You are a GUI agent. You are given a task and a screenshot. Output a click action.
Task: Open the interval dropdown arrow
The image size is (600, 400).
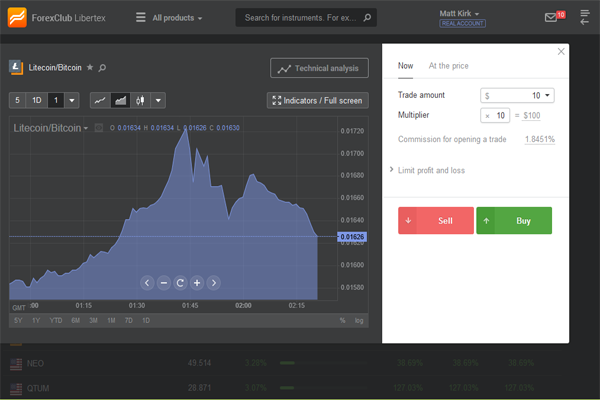(x=72, y=100)
